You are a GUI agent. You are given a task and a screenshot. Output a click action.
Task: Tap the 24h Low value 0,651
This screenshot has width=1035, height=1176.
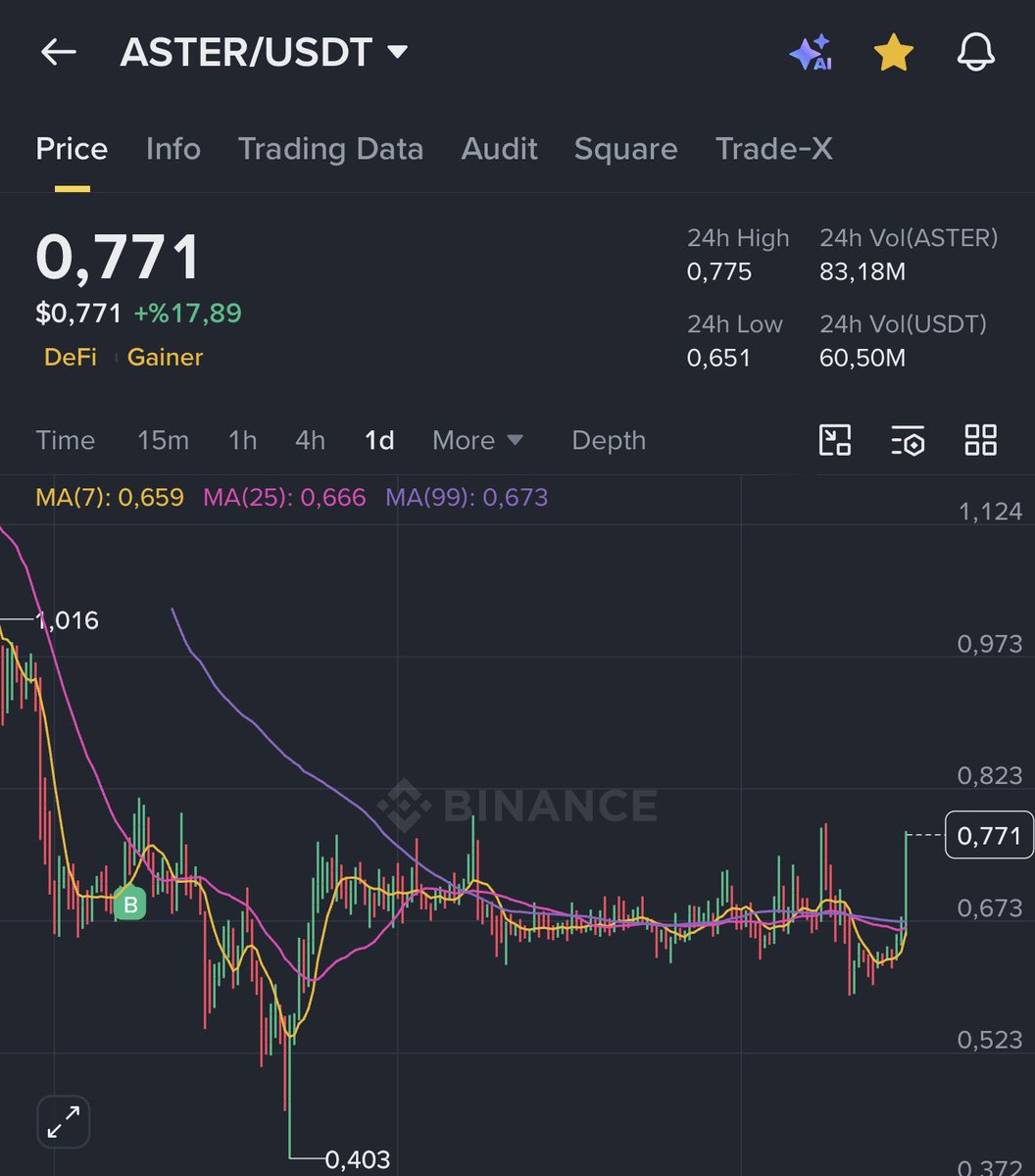pos(718,358)
